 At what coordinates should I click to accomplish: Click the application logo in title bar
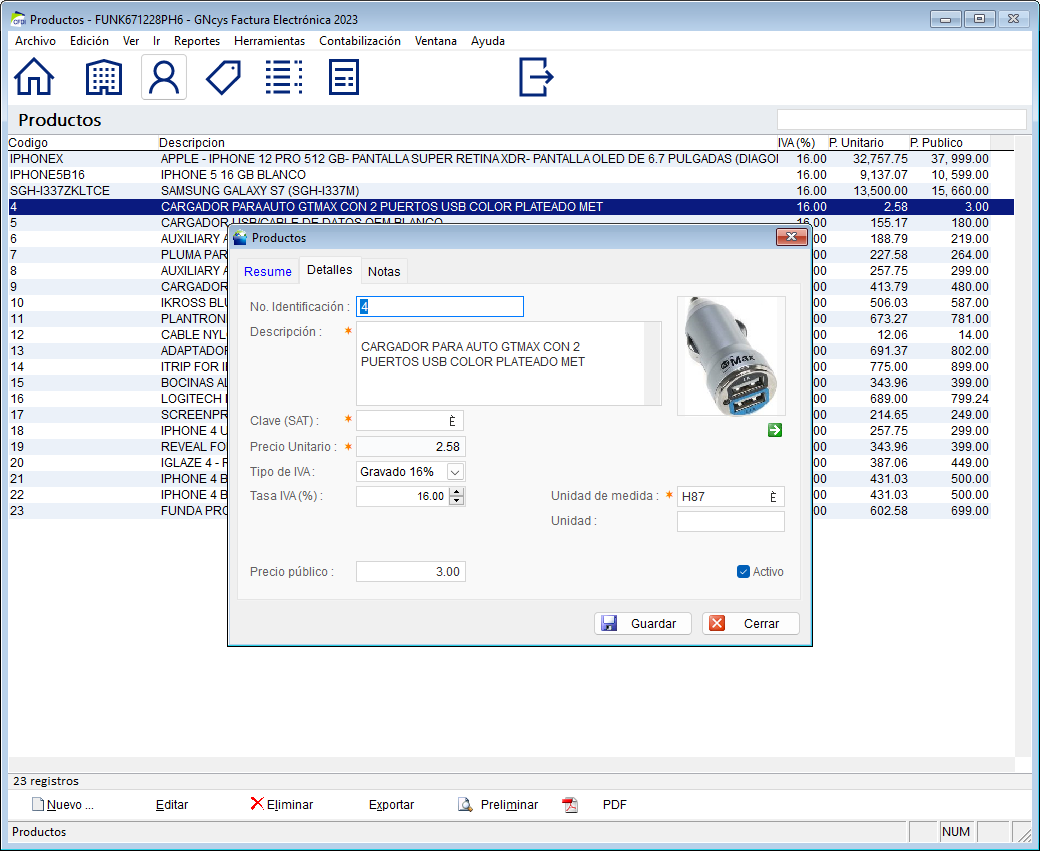pyautogui.click(x=19, y=19)
